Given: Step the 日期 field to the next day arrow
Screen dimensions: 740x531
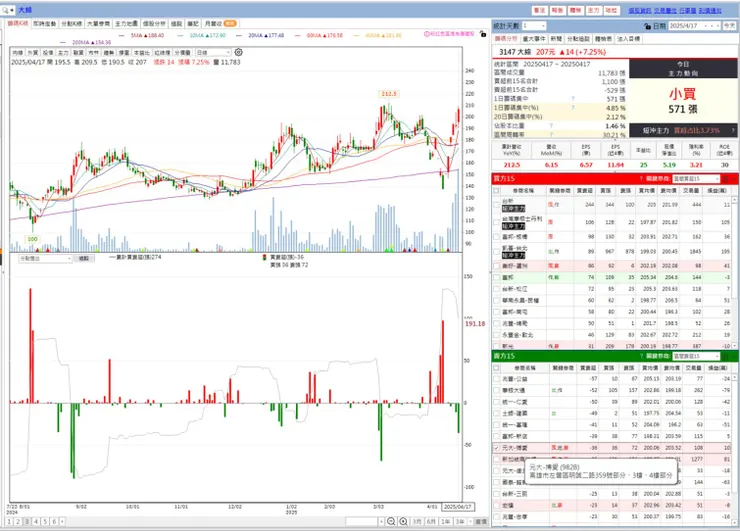Looking at the screenshot, I should [x=718, y=26].
